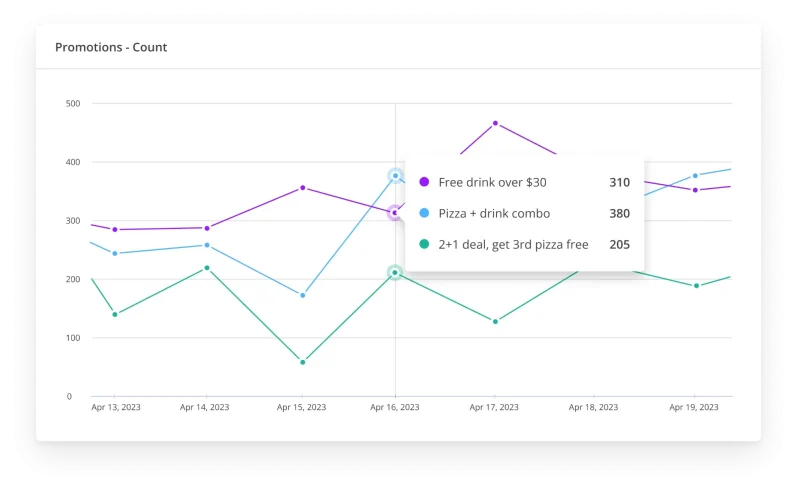Viewport: 797px width, 489px height.
Task: Select highlighted blue point at Apr 16
Action: click(395, 176)
